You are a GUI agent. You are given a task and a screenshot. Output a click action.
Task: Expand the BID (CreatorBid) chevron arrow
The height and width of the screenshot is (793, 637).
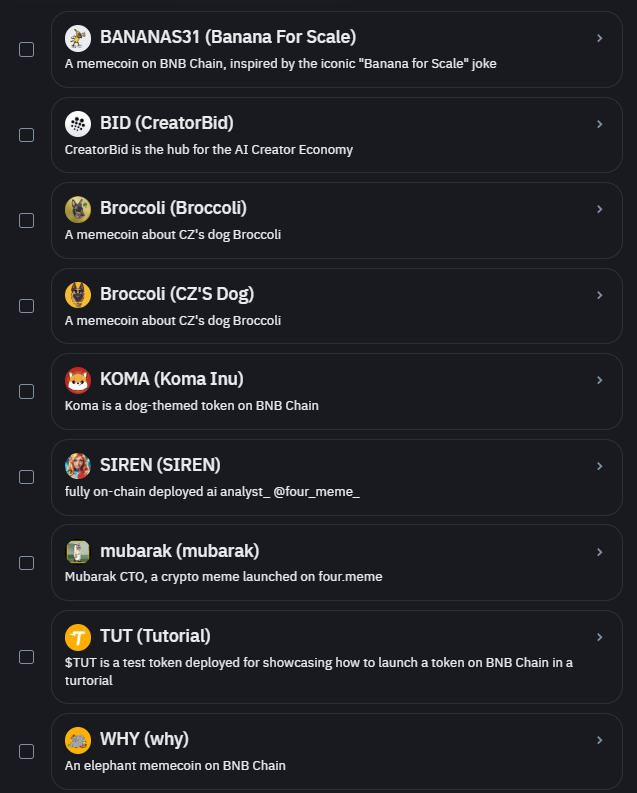pos(599,124)
